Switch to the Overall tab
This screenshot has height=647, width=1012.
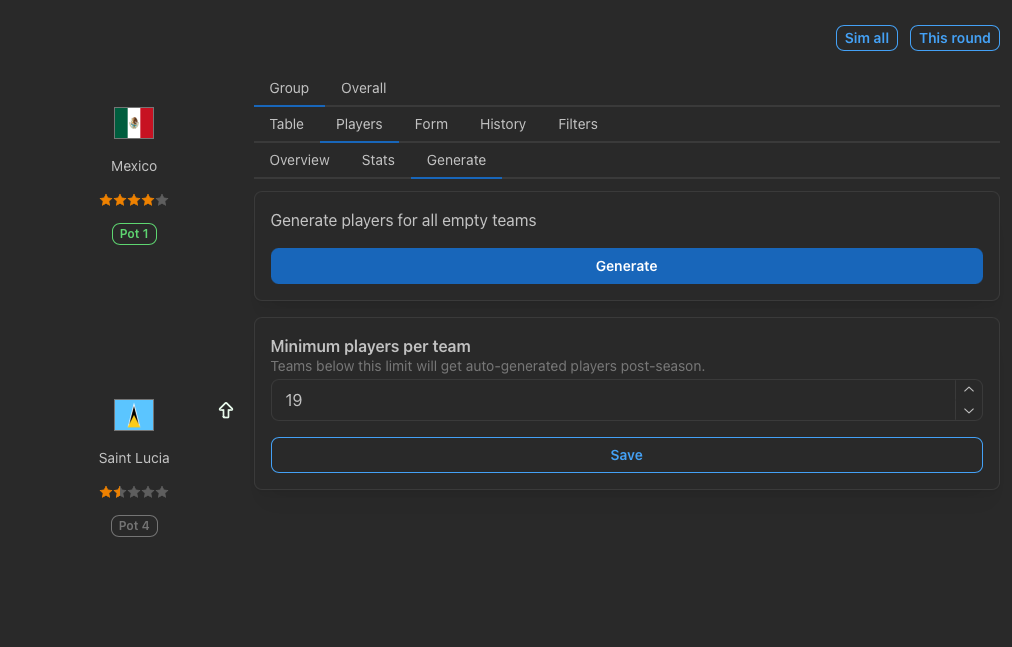363,88
